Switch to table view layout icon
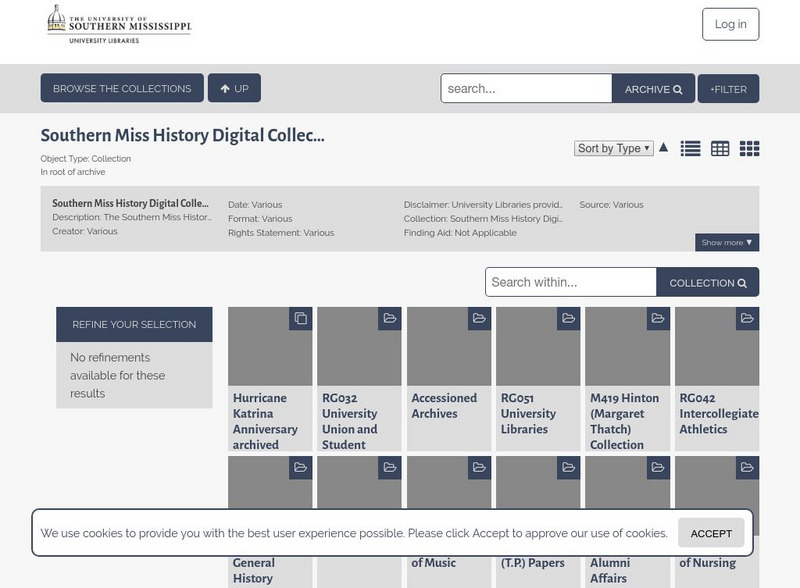 tap(720, 148)
